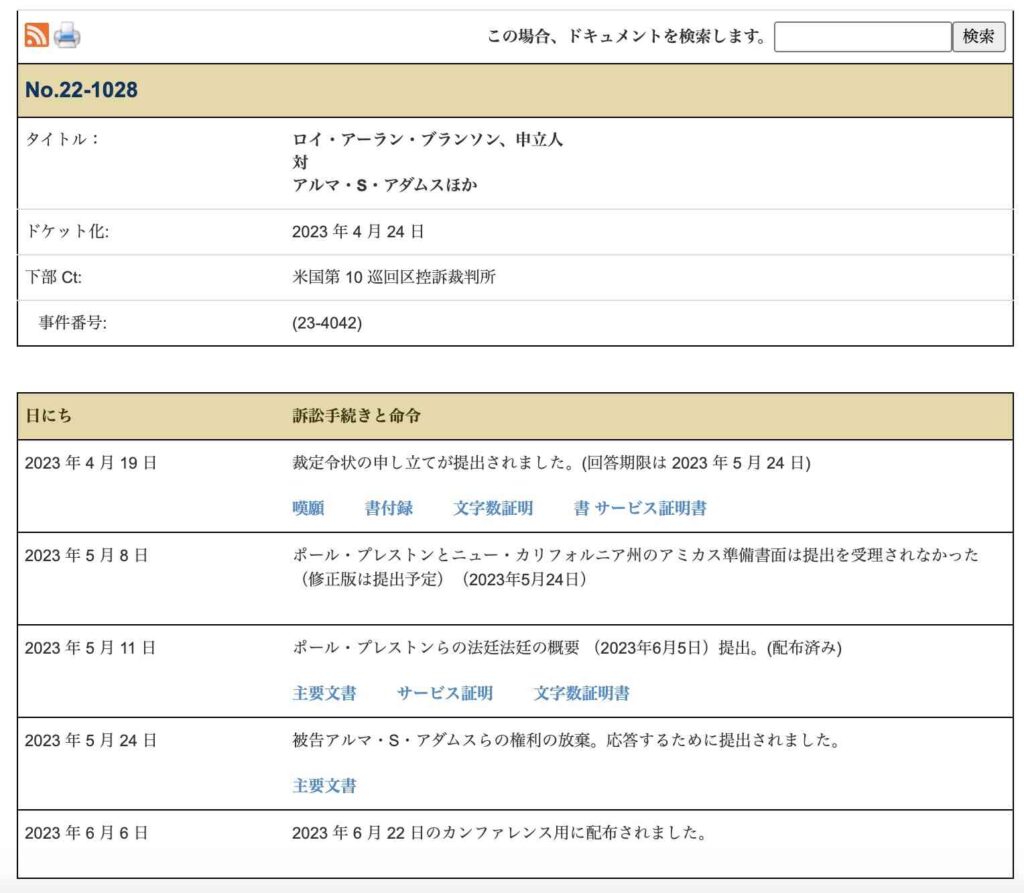
Task: Open the 嘆願 petition link
Action: 308,508
